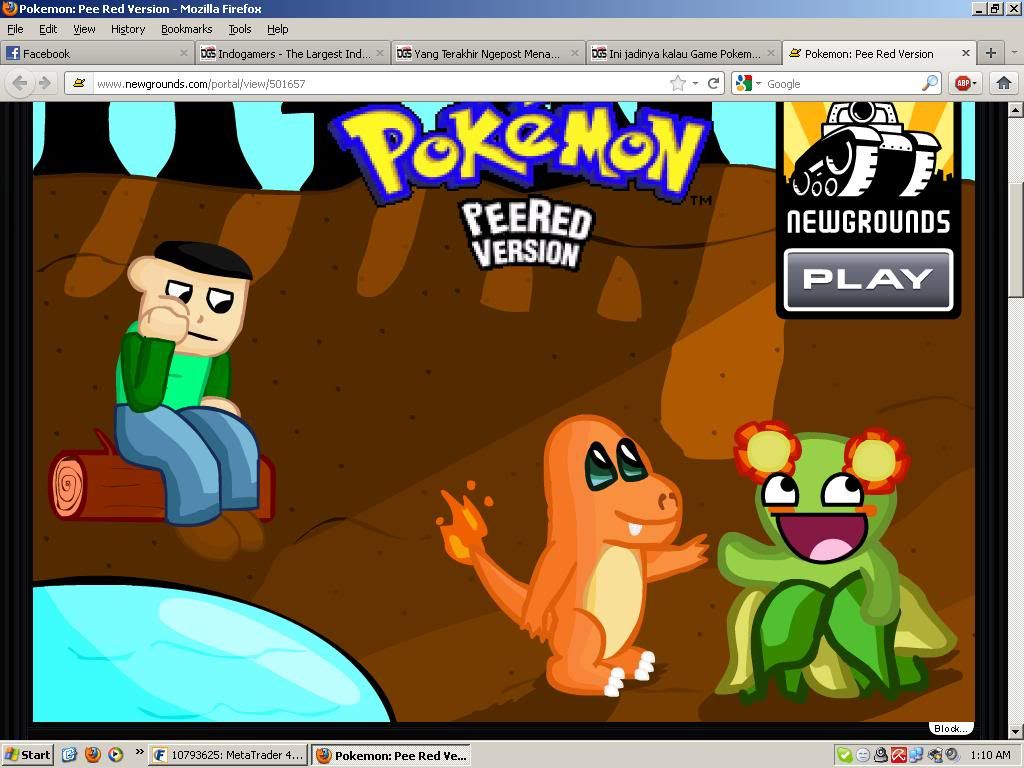Click the Forward navigation arrow
The image size is (1024, 768).
tap(44, 84)
